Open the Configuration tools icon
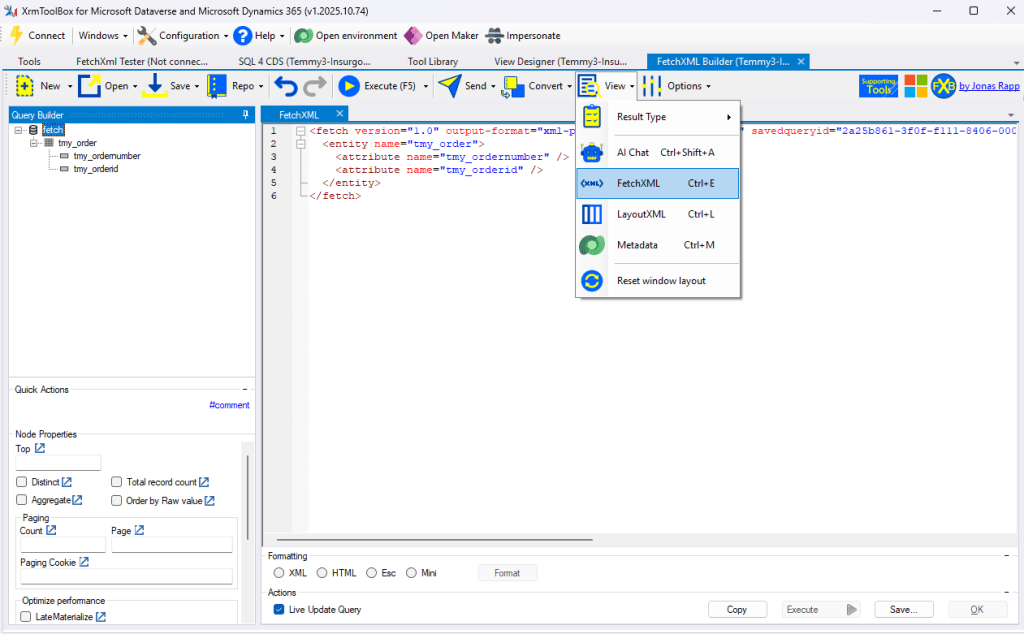 click(x=146, y=35)
